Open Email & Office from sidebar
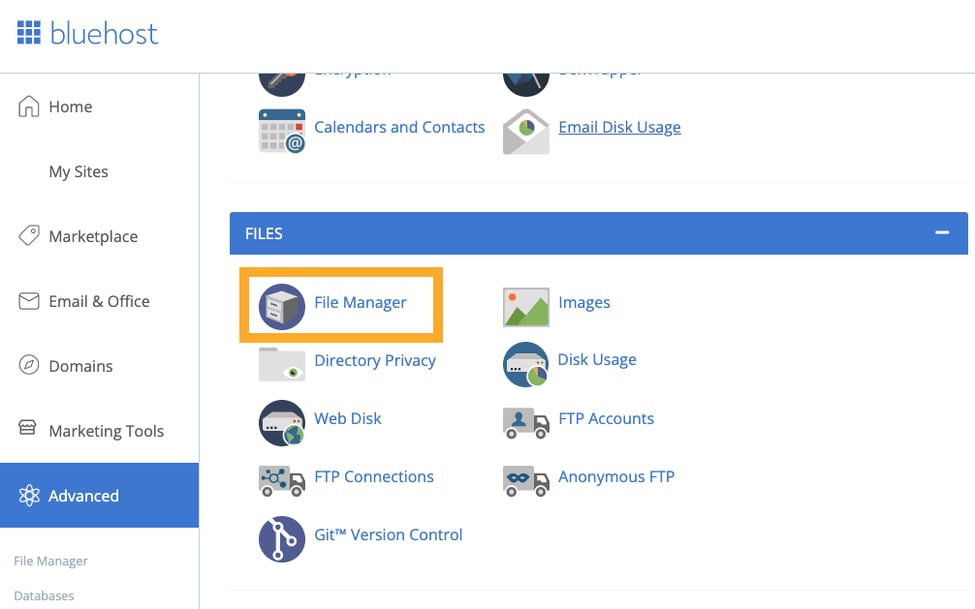975x609 pixels. [x=100, y=301]
